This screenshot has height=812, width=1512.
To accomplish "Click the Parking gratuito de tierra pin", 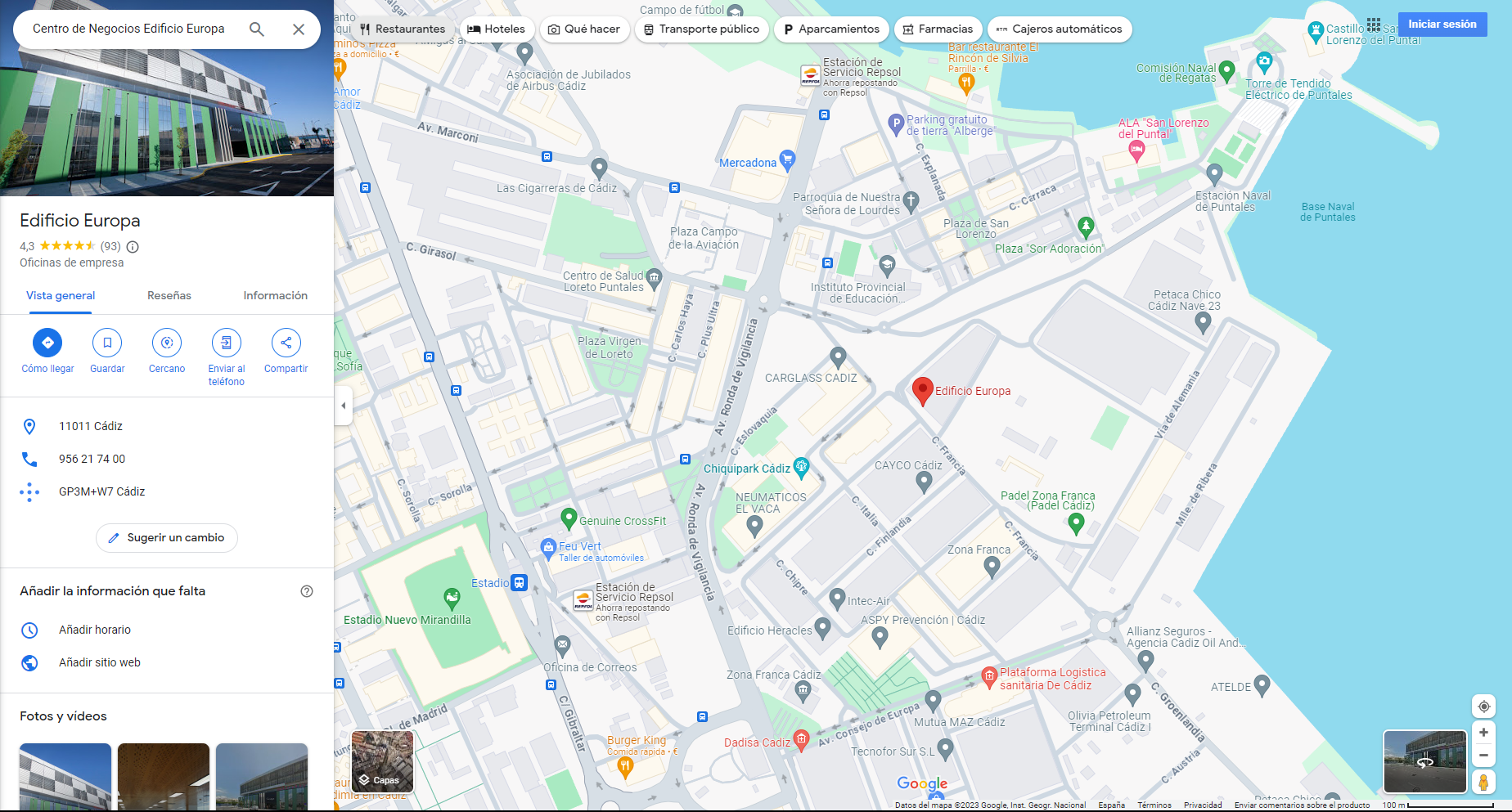I will (x=896, y=124).
